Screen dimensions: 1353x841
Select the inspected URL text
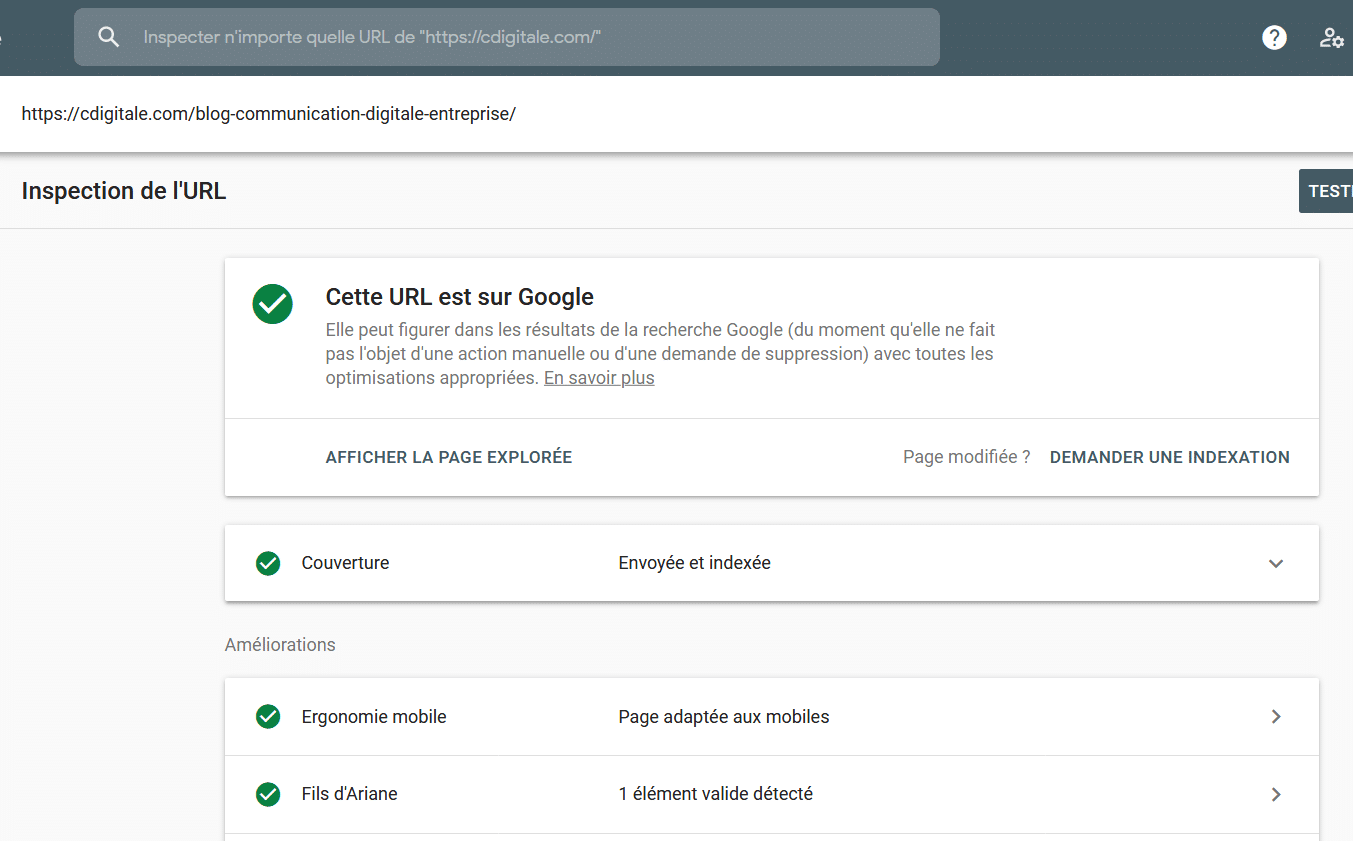tap(269, 114)
